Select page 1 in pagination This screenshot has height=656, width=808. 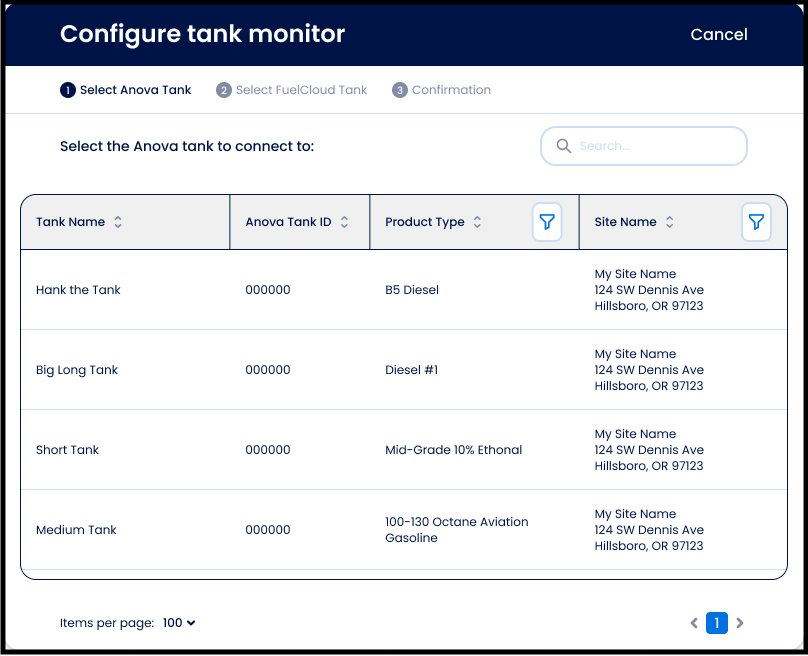716,623
